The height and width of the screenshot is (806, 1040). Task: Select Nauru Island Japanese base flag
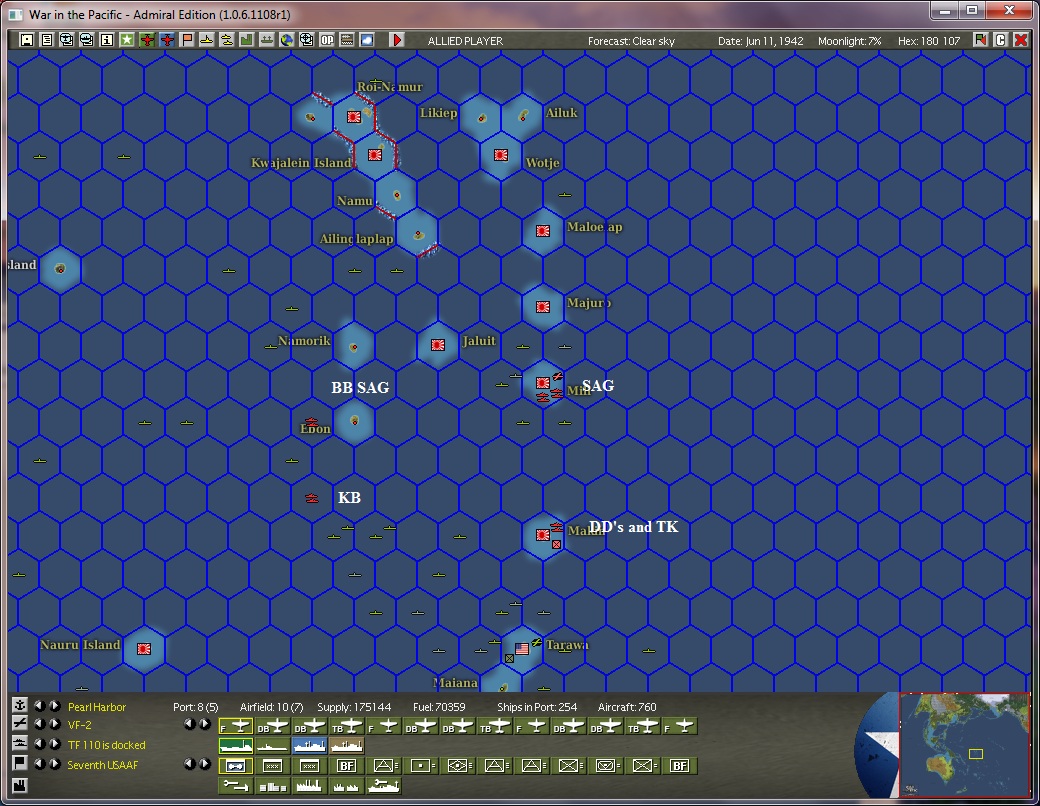[x=144, y=649]
